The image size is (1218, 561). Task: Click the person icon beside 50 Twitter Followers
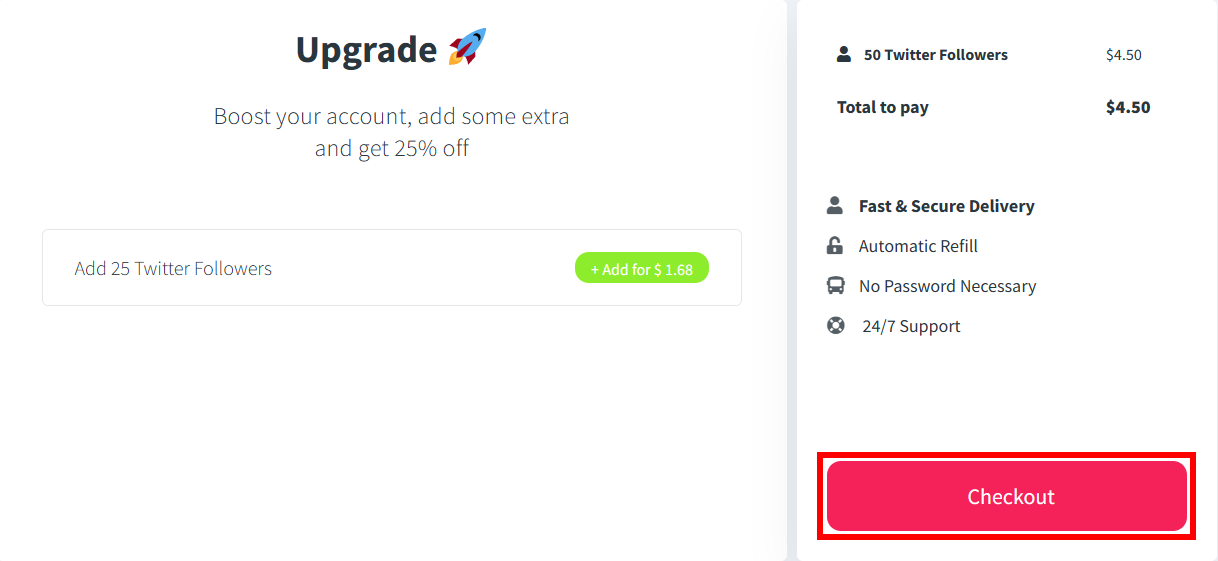(843, 54)
